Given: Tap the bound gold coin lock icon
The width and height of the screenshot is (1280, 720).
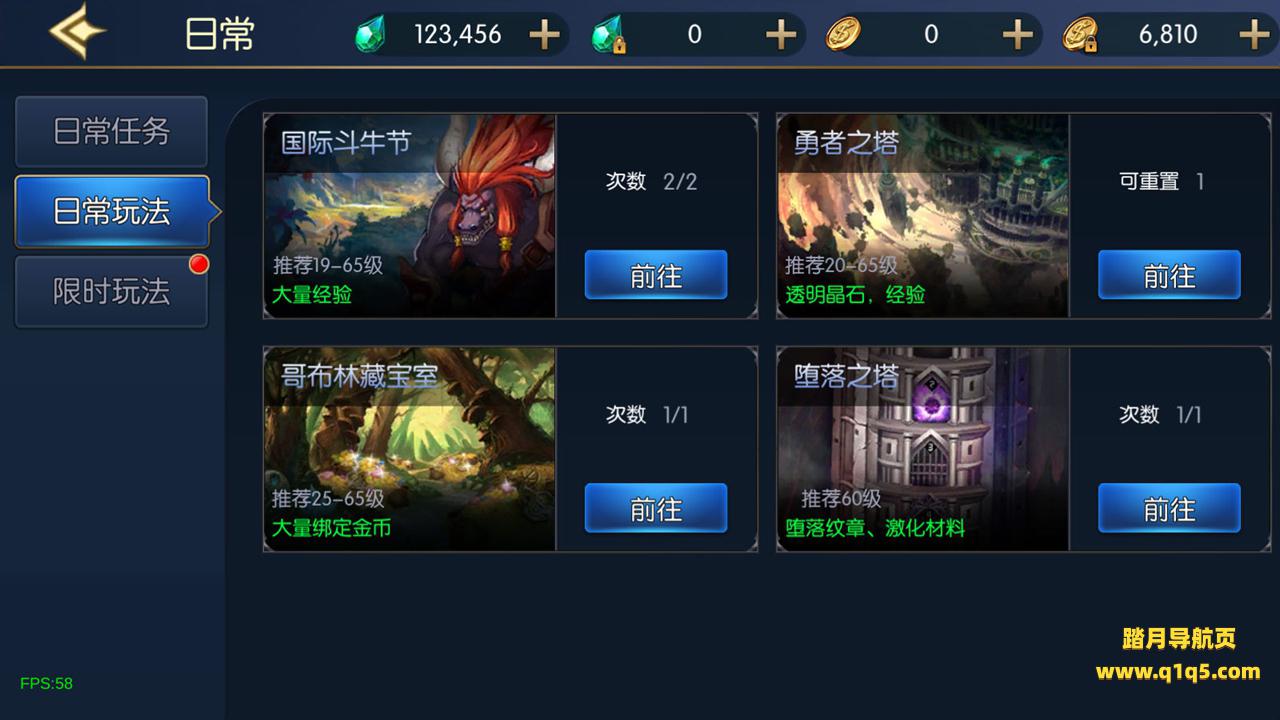Looking at the screenshot, I should [x=1081, y=36].
